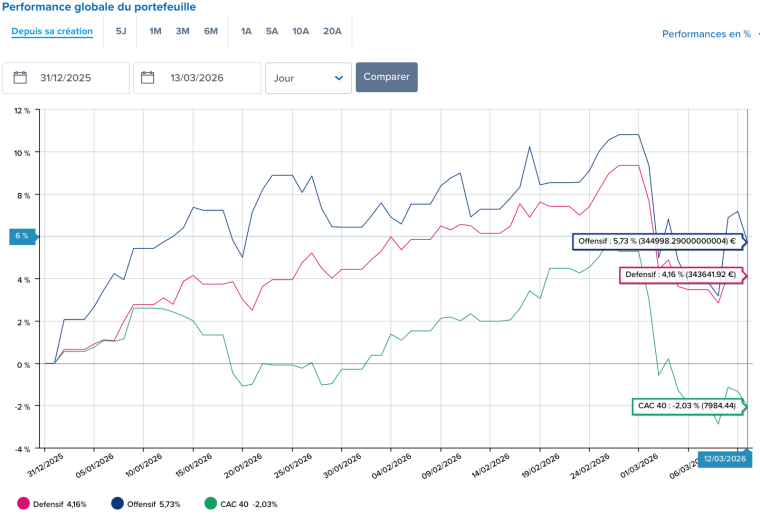Show the 5A performance period
The width and height of the screenshot is (760, 518).
pyautogui.click(x=272, y=31)
